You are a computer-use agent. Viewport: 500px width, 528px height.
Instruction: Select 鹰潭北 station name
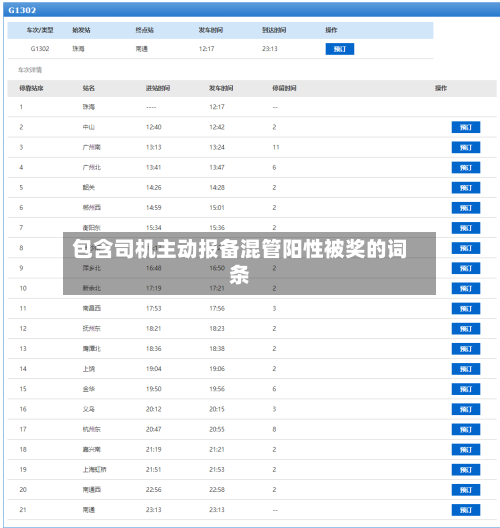[x=92, y=349]
